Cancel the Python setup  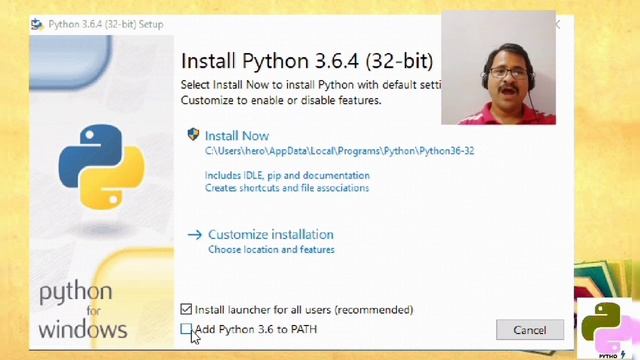point(530,330)
